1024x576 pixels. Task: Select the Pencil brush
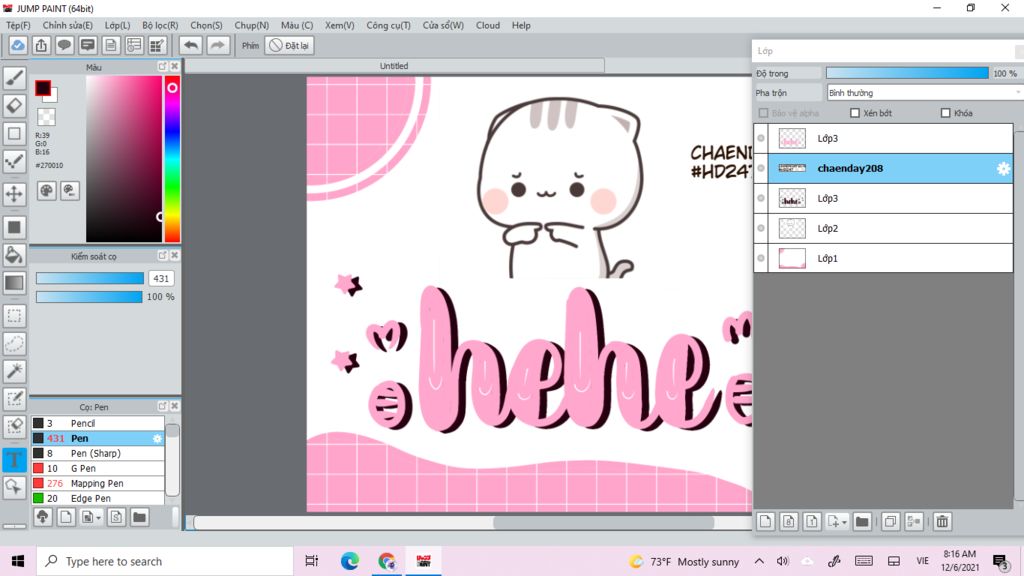click(98, 423)
